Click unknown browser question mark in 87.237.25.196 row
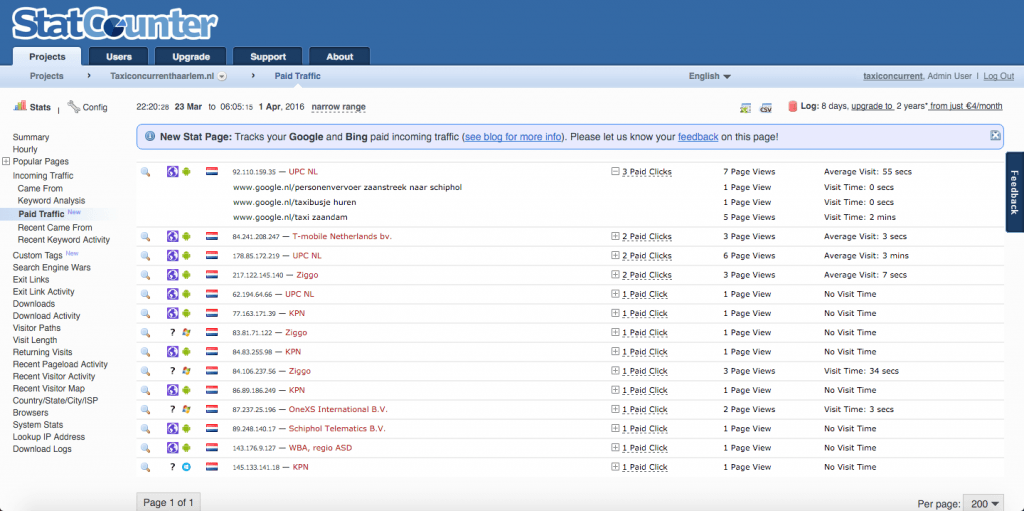The width and height of the screenshot is (1024, 511). [x=172, y=410]
